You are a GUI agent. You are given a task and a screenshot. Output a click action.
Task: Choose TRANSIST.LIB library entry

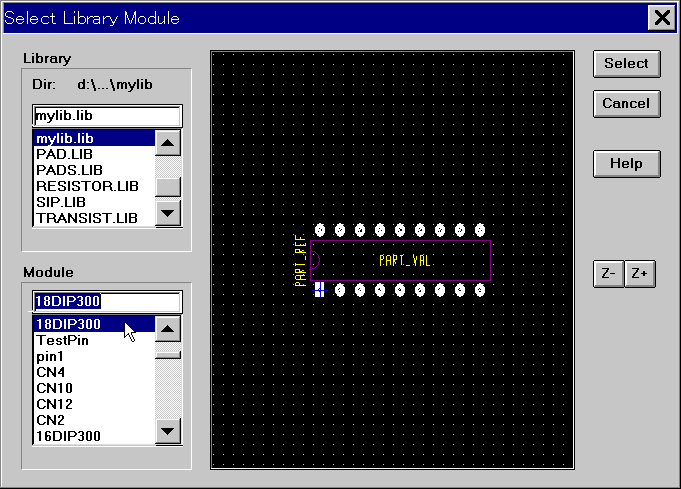click(x=94, y=218)
